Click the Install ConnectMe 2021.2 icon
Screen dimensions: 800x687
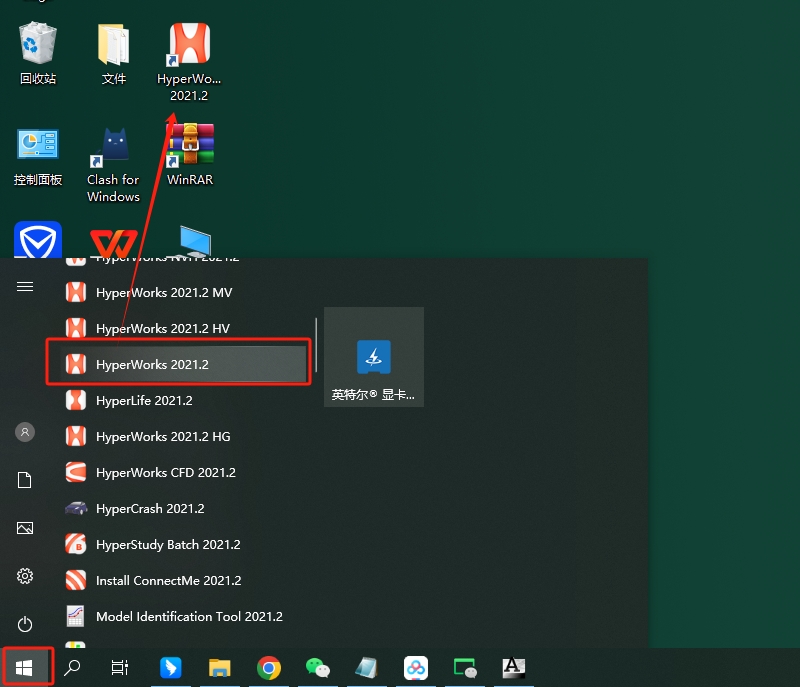pos(76,580)
